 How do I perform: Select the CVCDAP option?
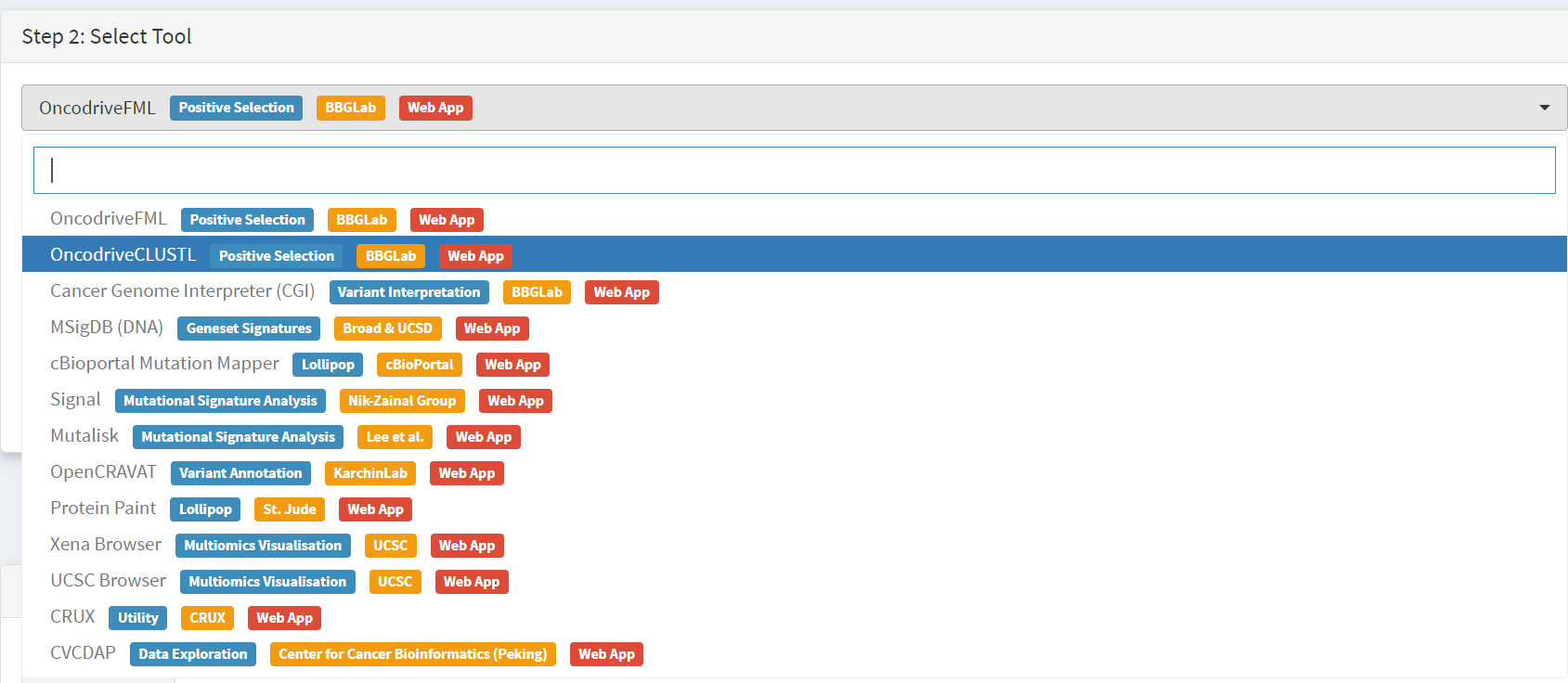pos(795,653)
